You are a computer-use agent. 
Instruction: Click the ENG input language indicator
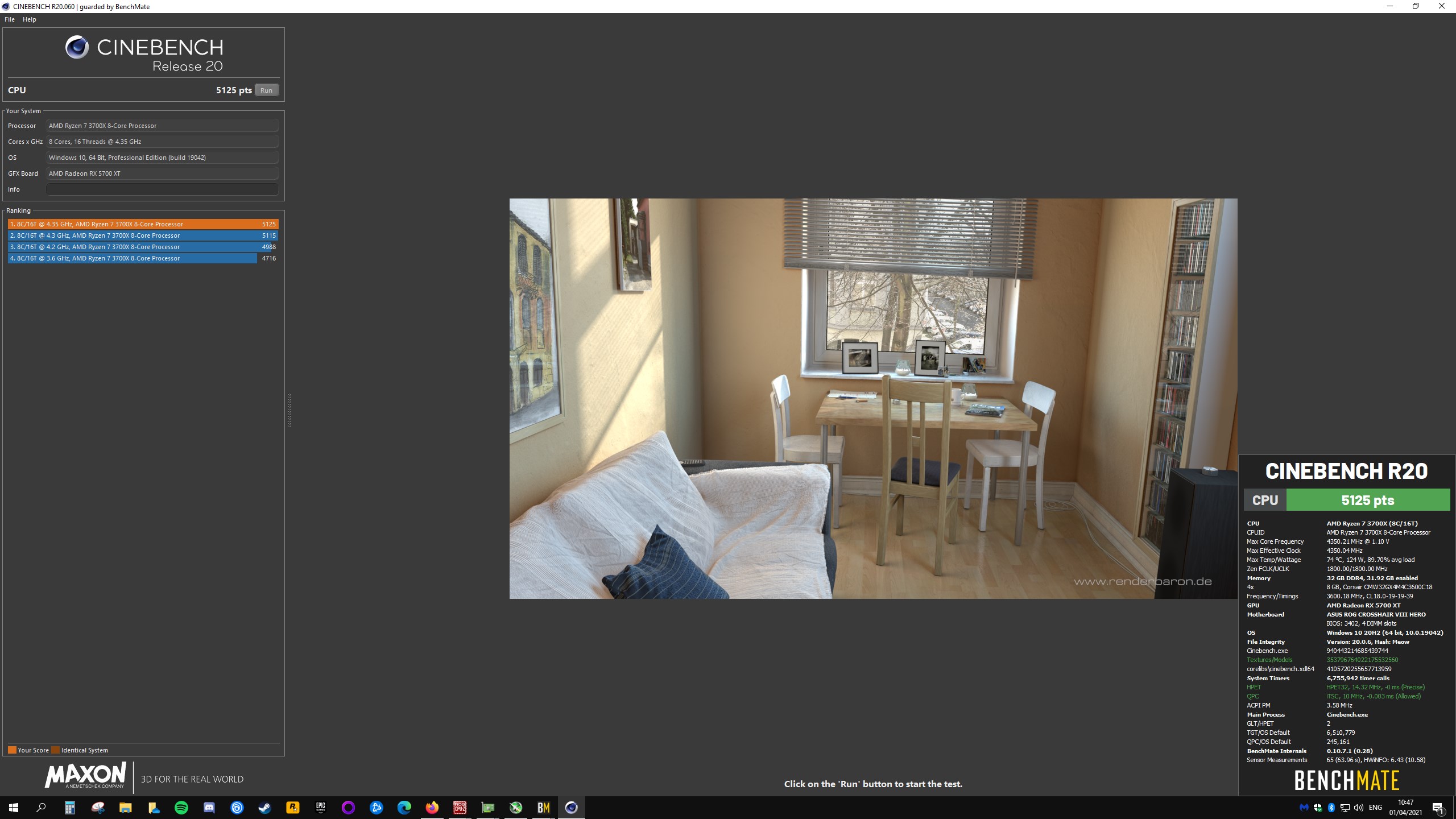(1375, 808)
